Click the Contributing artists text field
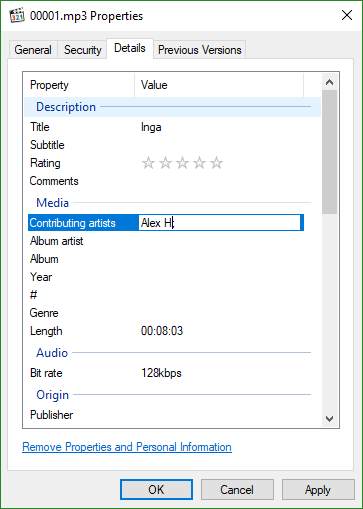 click(220, 223)
